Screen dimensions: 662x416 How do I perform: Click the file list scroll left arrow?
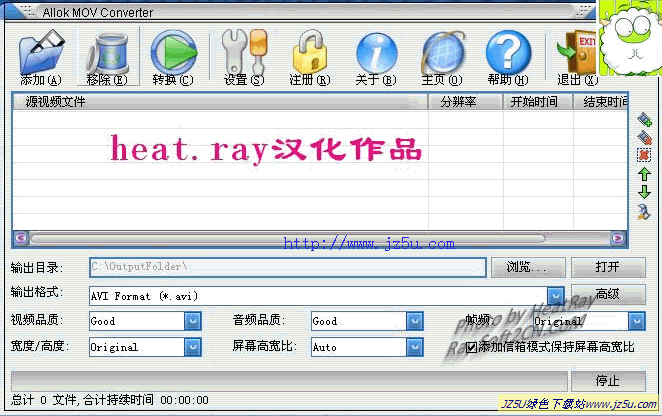(21, 238)
